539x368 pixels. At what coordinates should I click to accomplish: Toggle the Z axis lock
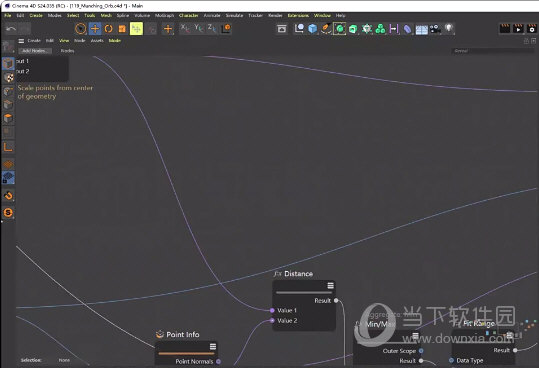coord(212,29)
